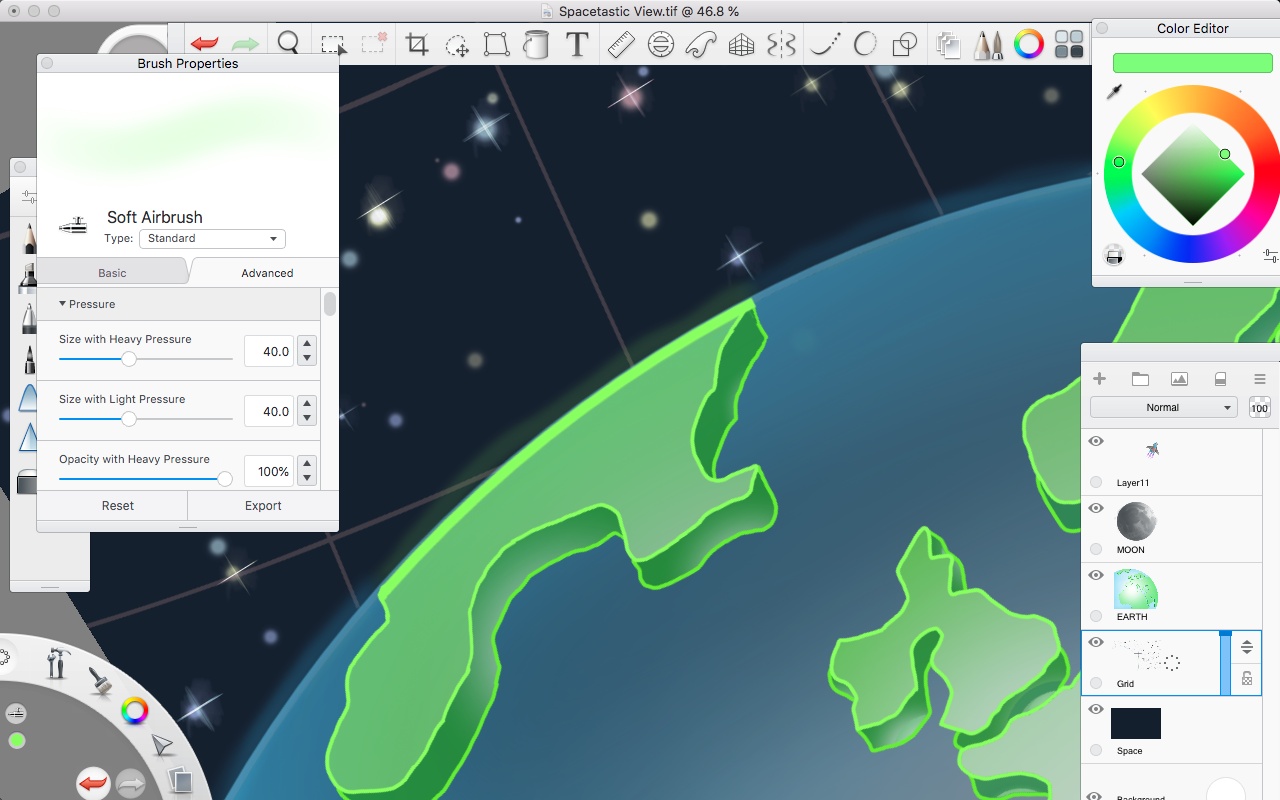Open the color ring in the lagoon
This screenshot has height=800, width=1280.
click(x=134, y=711)
